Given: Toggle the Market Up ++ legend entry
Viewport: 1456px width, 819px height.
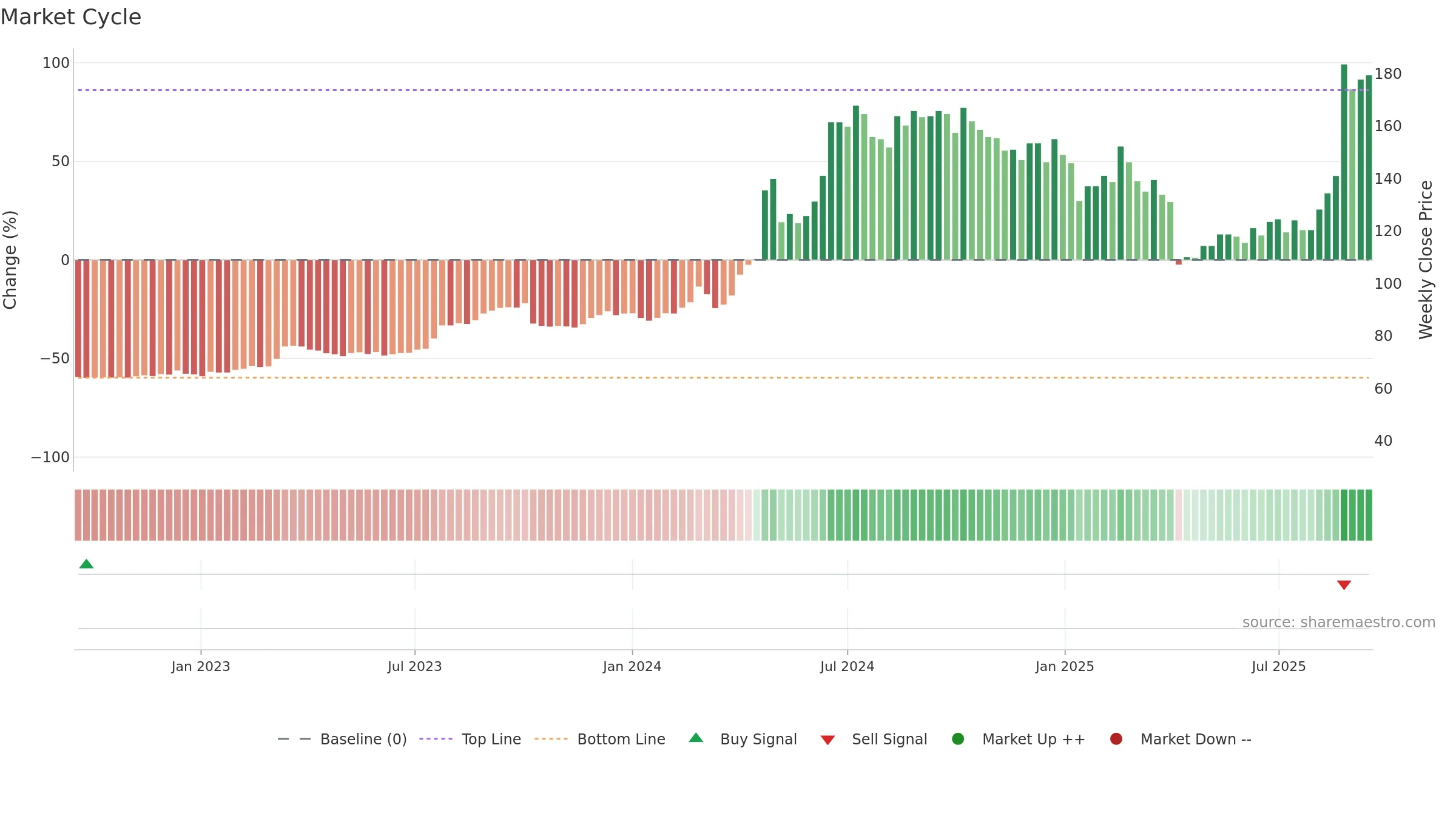Looking at the screenshot, I should (1019, 739).
